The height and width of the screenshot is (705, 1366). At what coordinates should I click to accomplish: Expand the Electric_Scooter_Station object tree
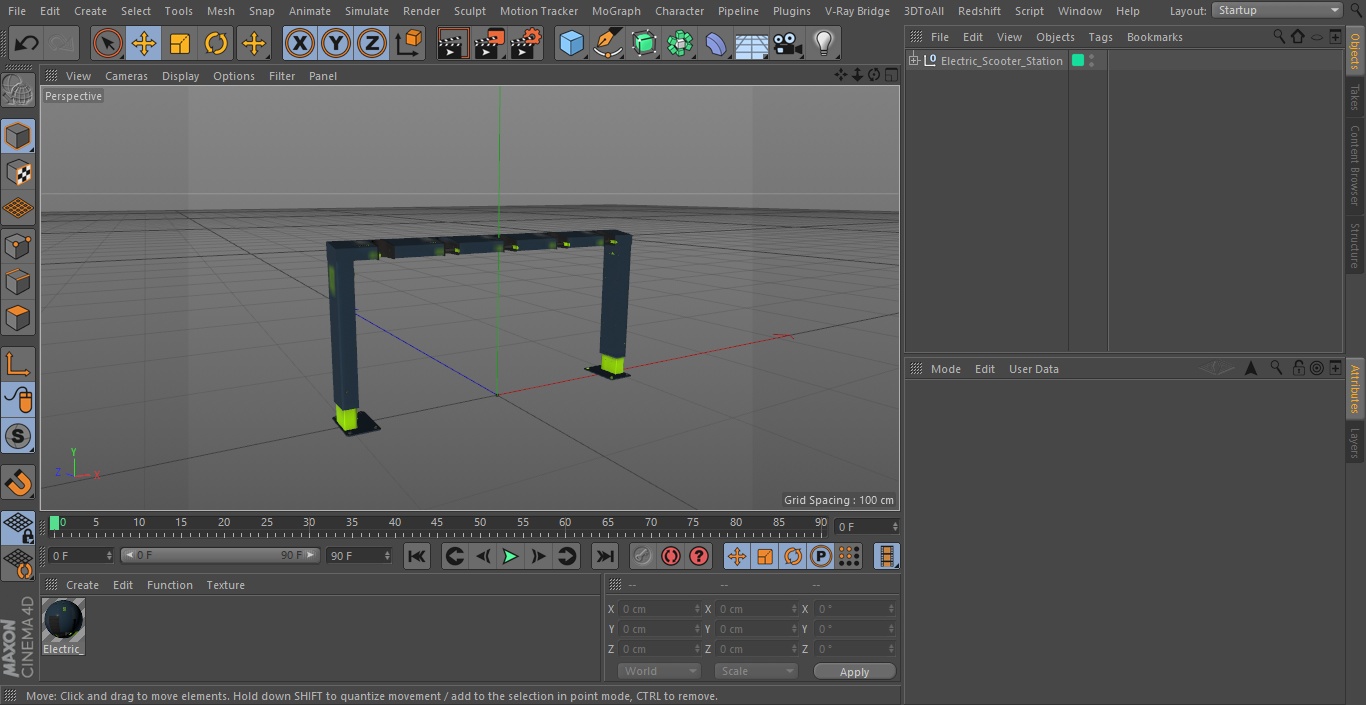(x=913, y=60)
